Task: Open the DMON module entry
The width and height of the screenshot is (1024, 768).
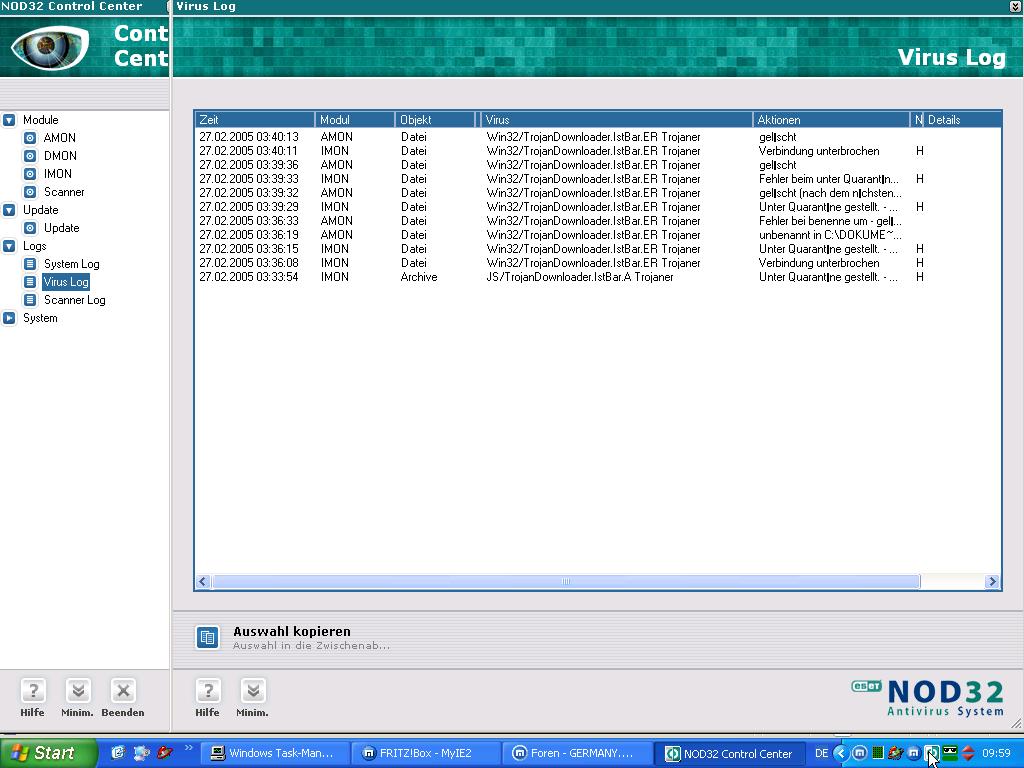Action: point(60,156)
